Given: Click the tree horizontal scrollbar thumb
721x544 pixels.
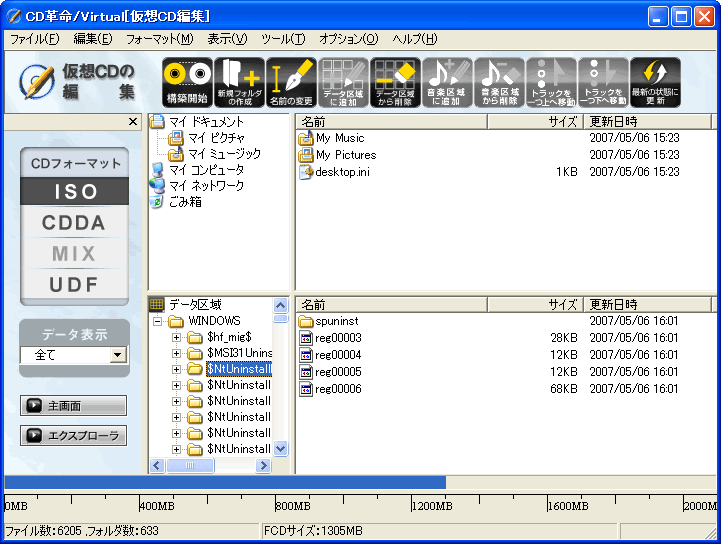Looking at the screenshot, I should (x=190, y=465).
